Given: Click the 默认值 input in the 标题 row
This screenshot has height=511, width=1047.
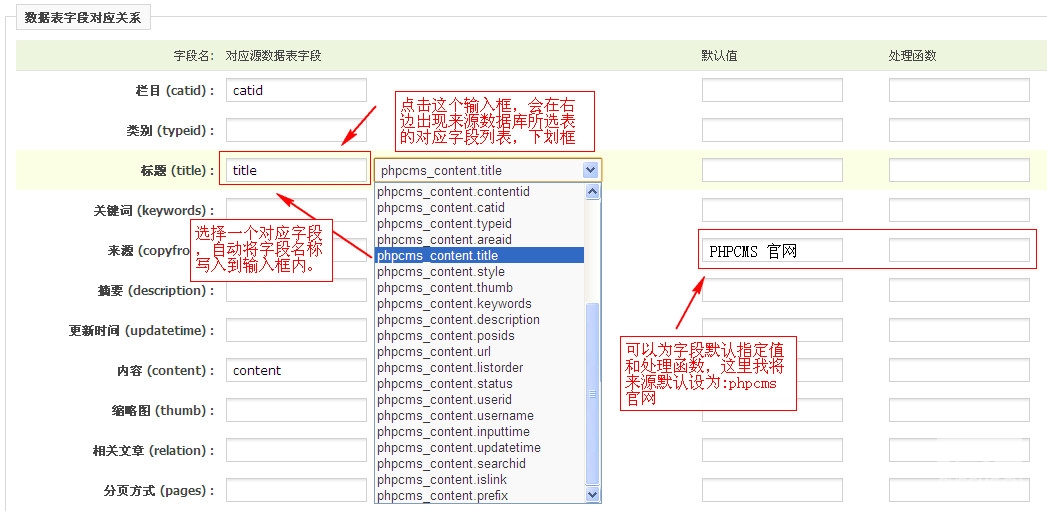Looking at the screenshot, I should (x=772, y=170).
